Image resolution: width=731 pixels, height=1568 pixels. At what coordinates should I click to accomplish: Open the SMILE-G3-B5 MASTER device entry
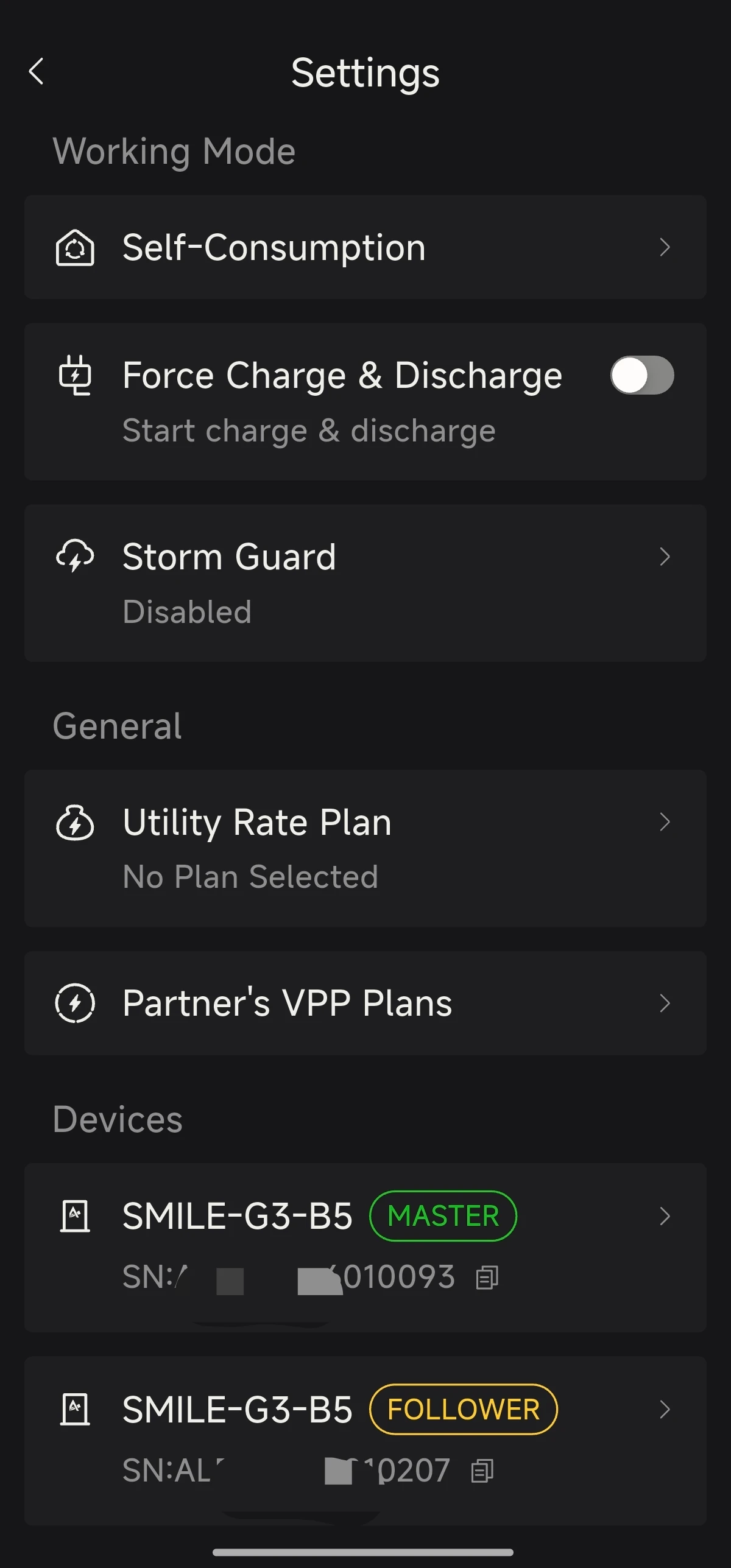pyautogui.click(x=365, y=1248)
